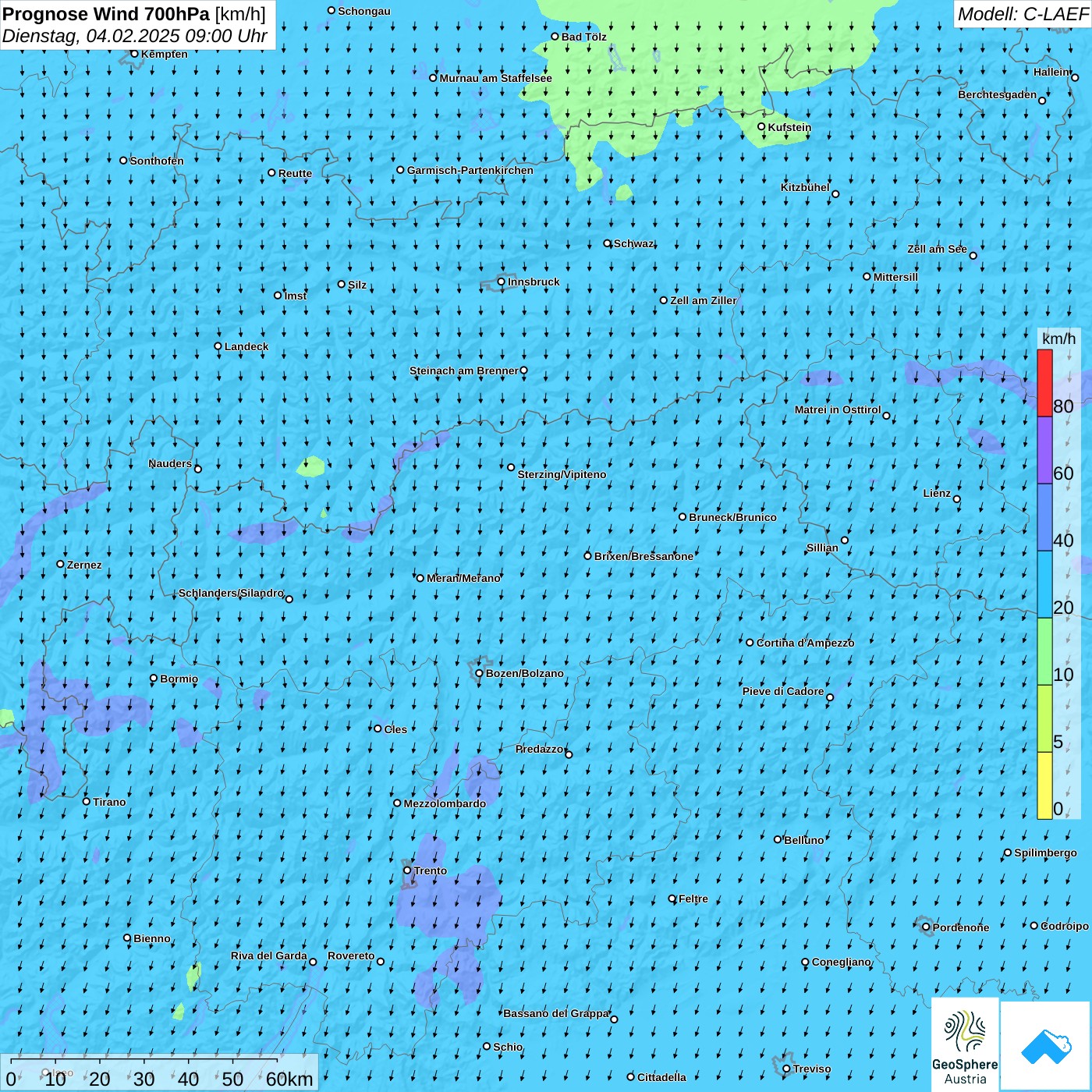Click the 'Nauders' label
Screen dimensions: 1092x1092
pyautogui.click(x=170, y=463)
